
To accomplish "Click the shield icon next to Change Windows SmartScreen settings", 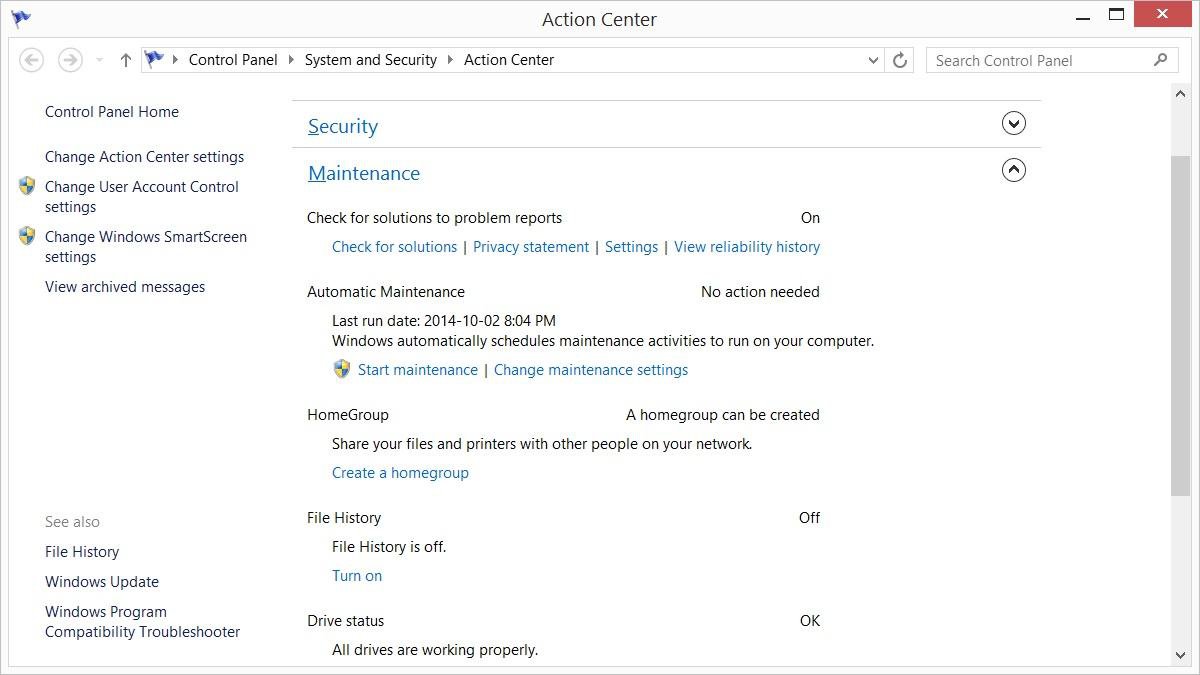I will (x=27, y=237).
